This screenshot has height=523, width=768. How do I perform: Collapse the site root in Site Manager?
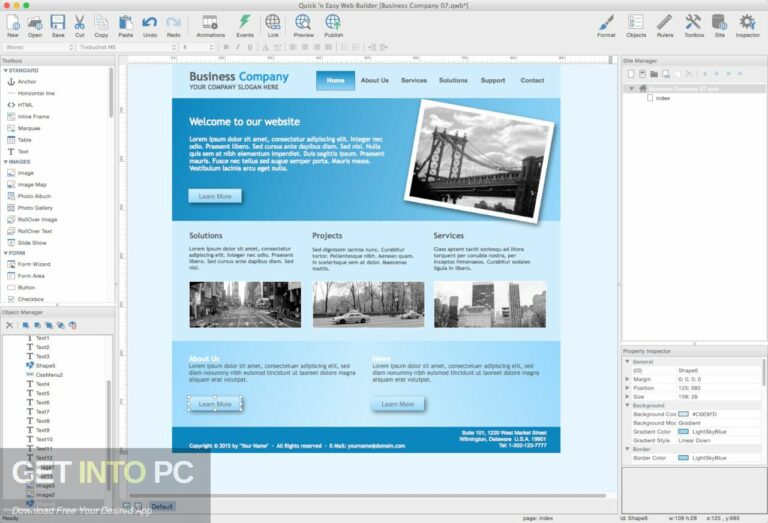[632, 89]
